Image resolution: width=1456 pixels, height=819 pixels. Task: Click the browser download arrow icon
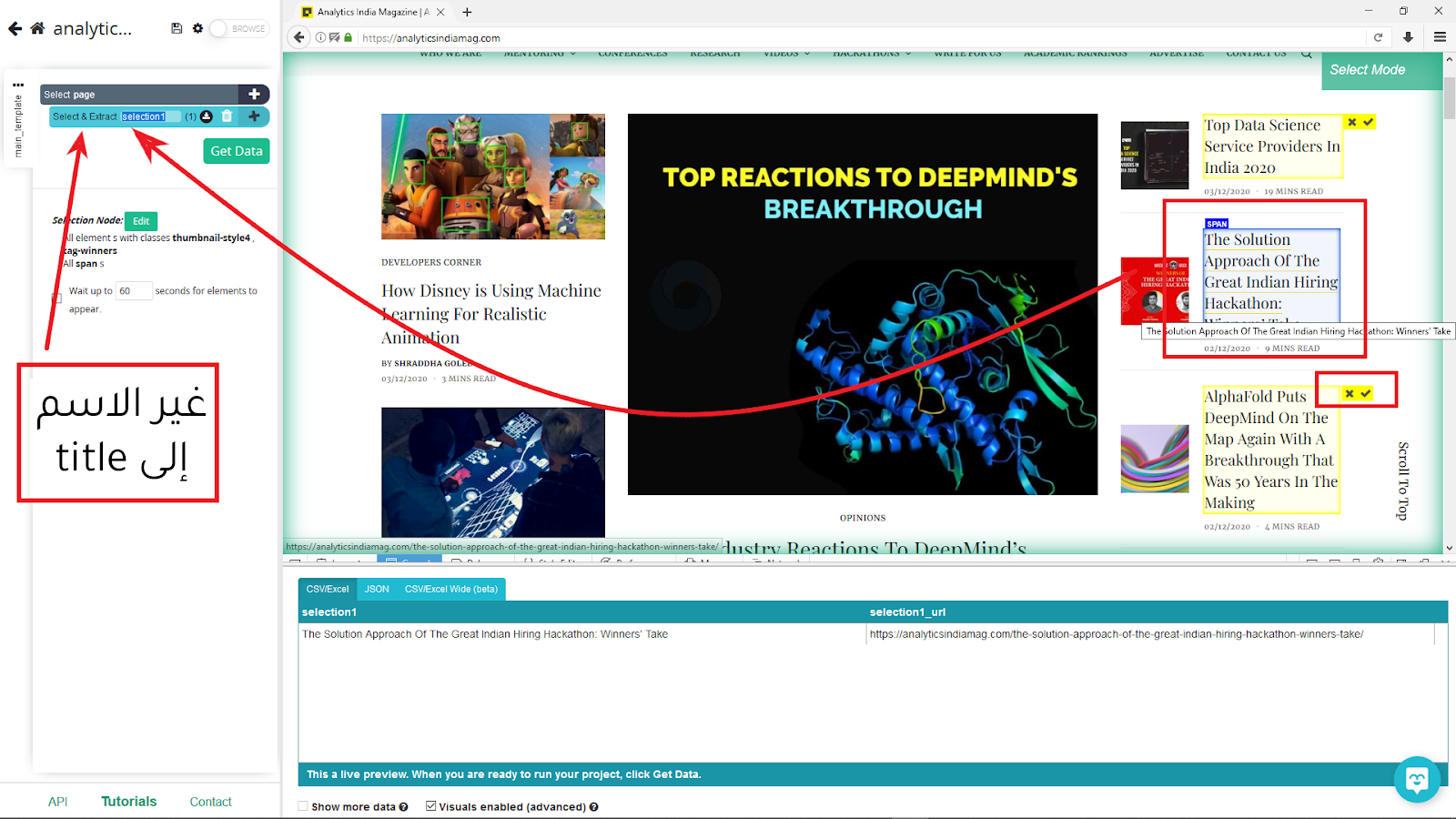coord(1409,37)
